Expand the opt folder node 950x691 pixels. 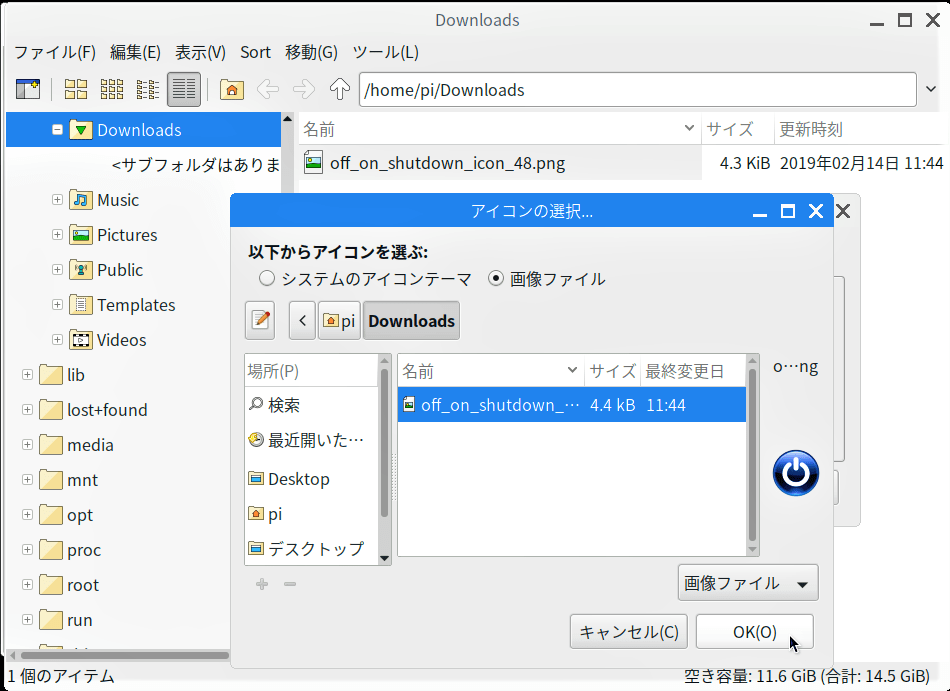(27, 515)
